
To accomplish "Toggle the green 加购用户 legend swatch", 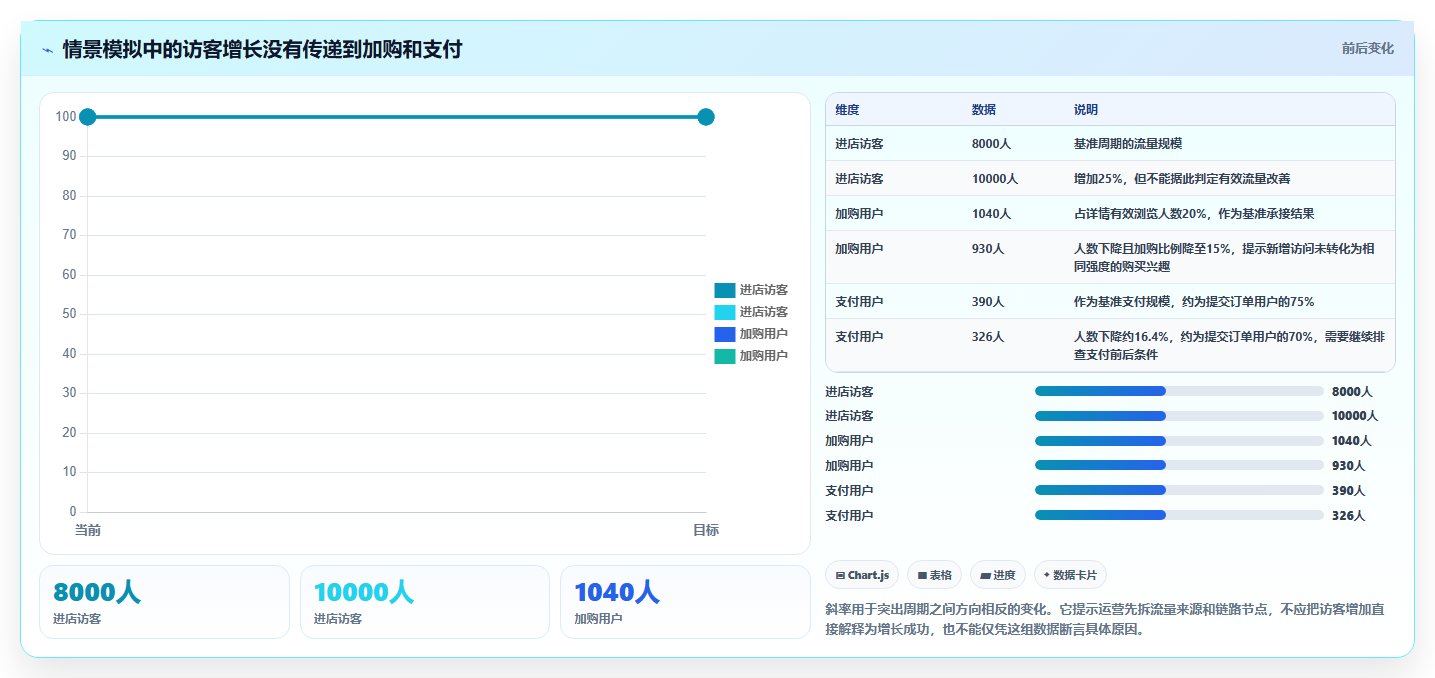I will pos(724,356).
